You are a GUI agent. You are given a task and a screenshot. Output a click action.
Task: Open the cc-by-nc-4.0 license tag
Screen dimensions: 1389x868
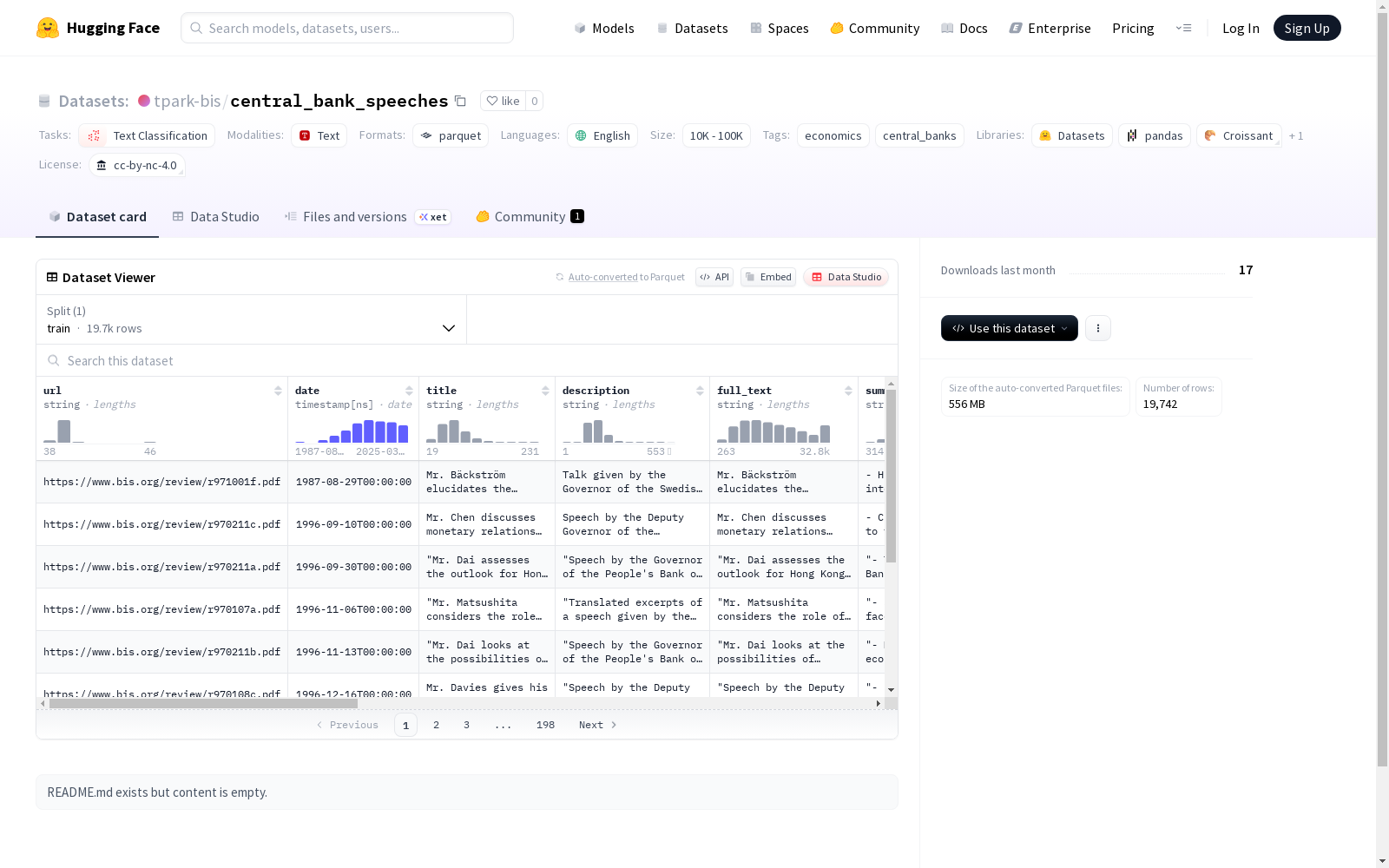click(137, 165)
